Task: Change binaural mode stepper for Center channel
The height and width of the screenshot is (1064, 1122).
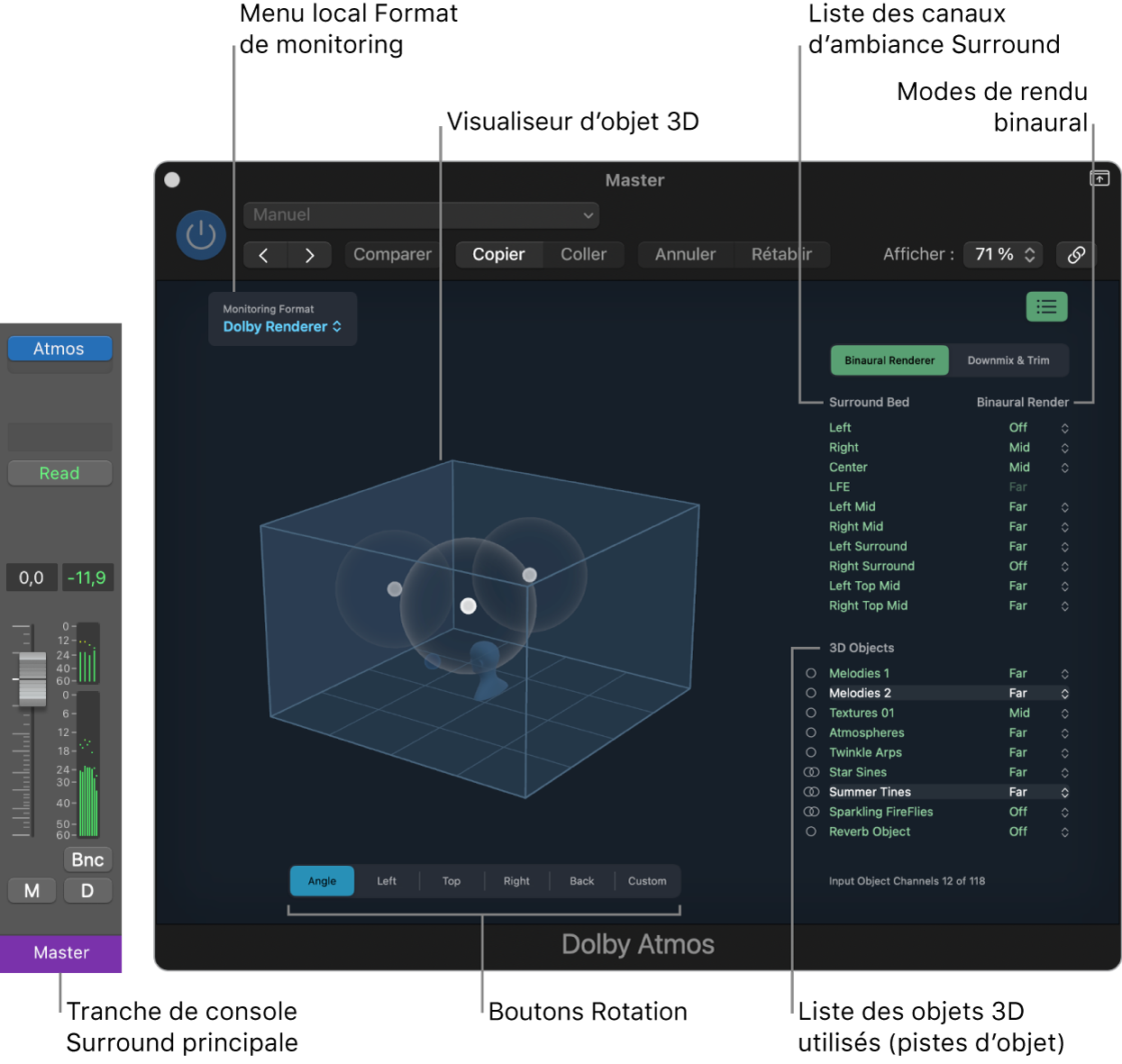Action: (x=1064, y=468)
